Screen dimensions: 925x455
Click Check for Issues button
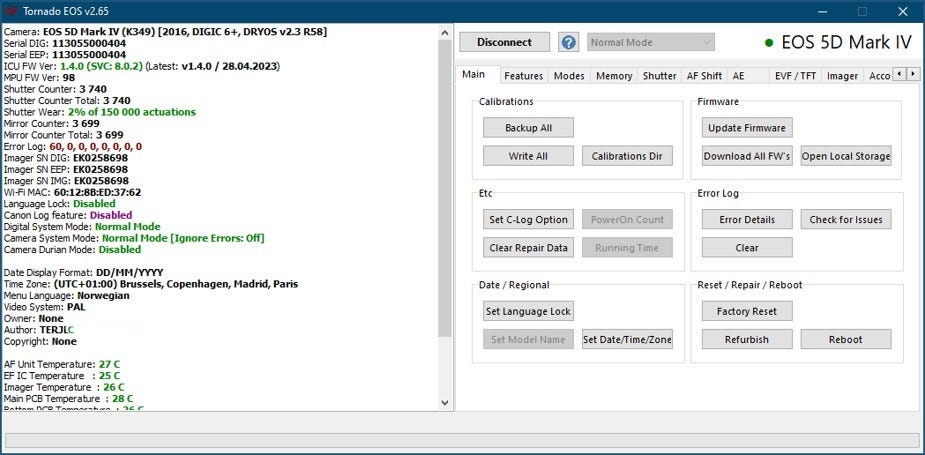click(846, 219)
